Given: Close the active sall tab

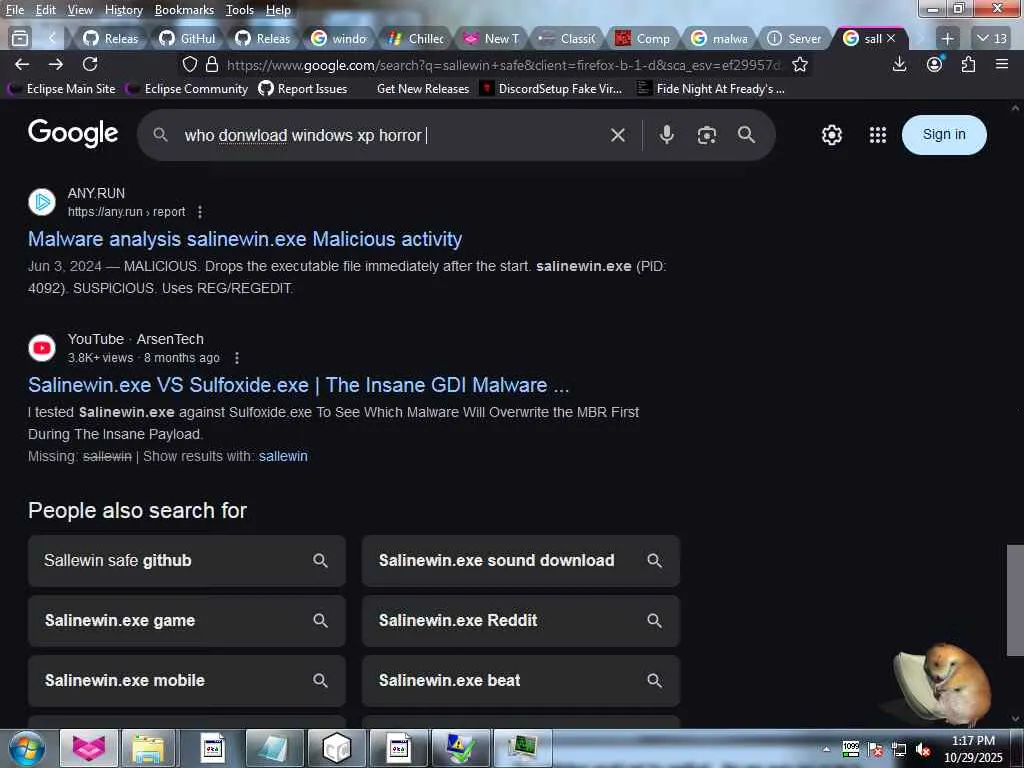Looking at the screenshot, I should [x=891, y=39].
